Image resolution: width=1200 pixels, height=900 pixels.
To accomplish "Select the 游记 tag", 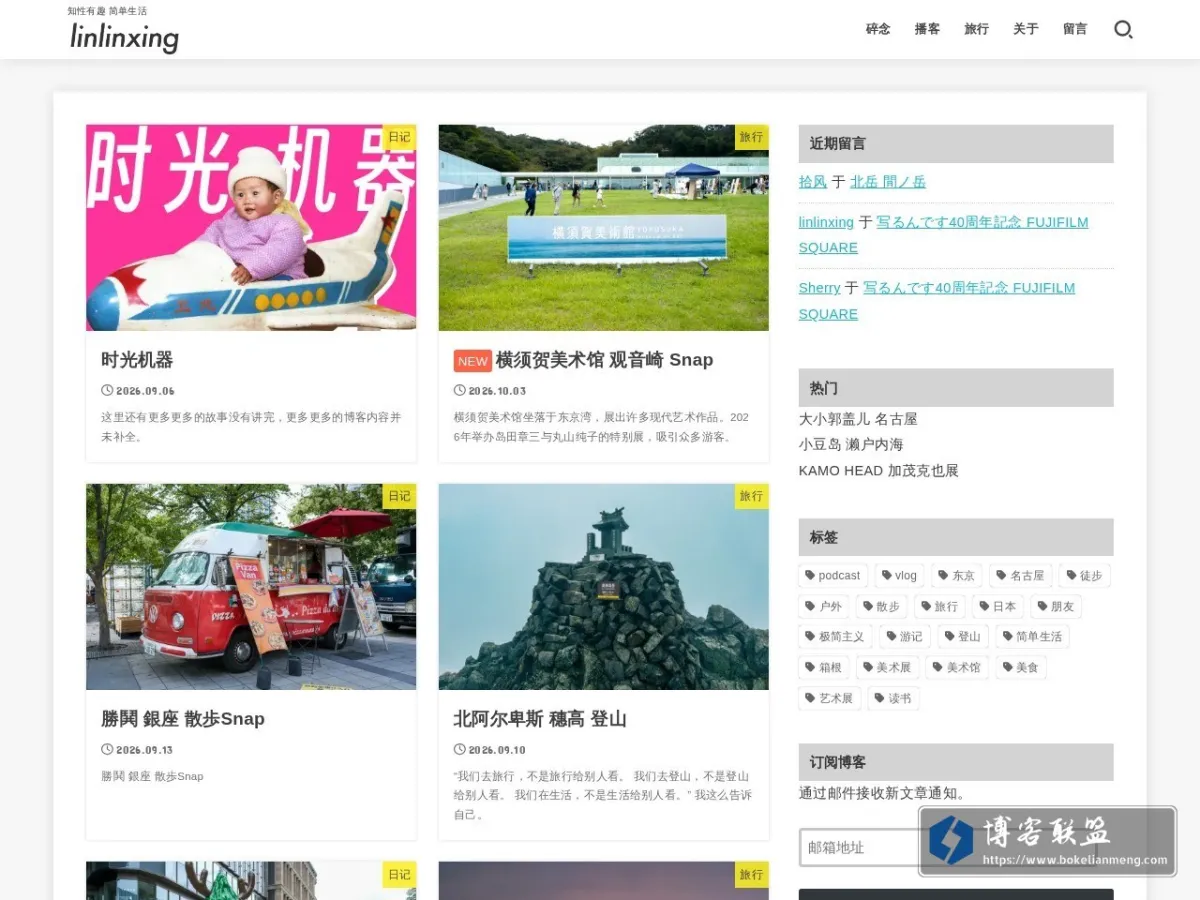I will tap(905, 637).
